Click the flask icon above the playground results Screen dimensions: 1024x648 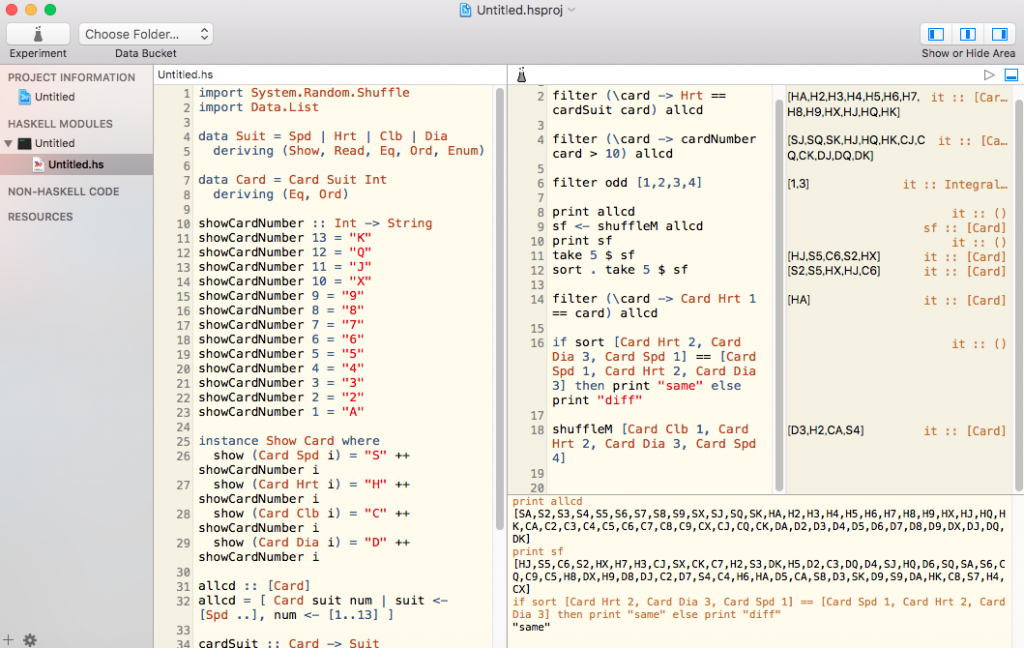(x=522, y=74)
